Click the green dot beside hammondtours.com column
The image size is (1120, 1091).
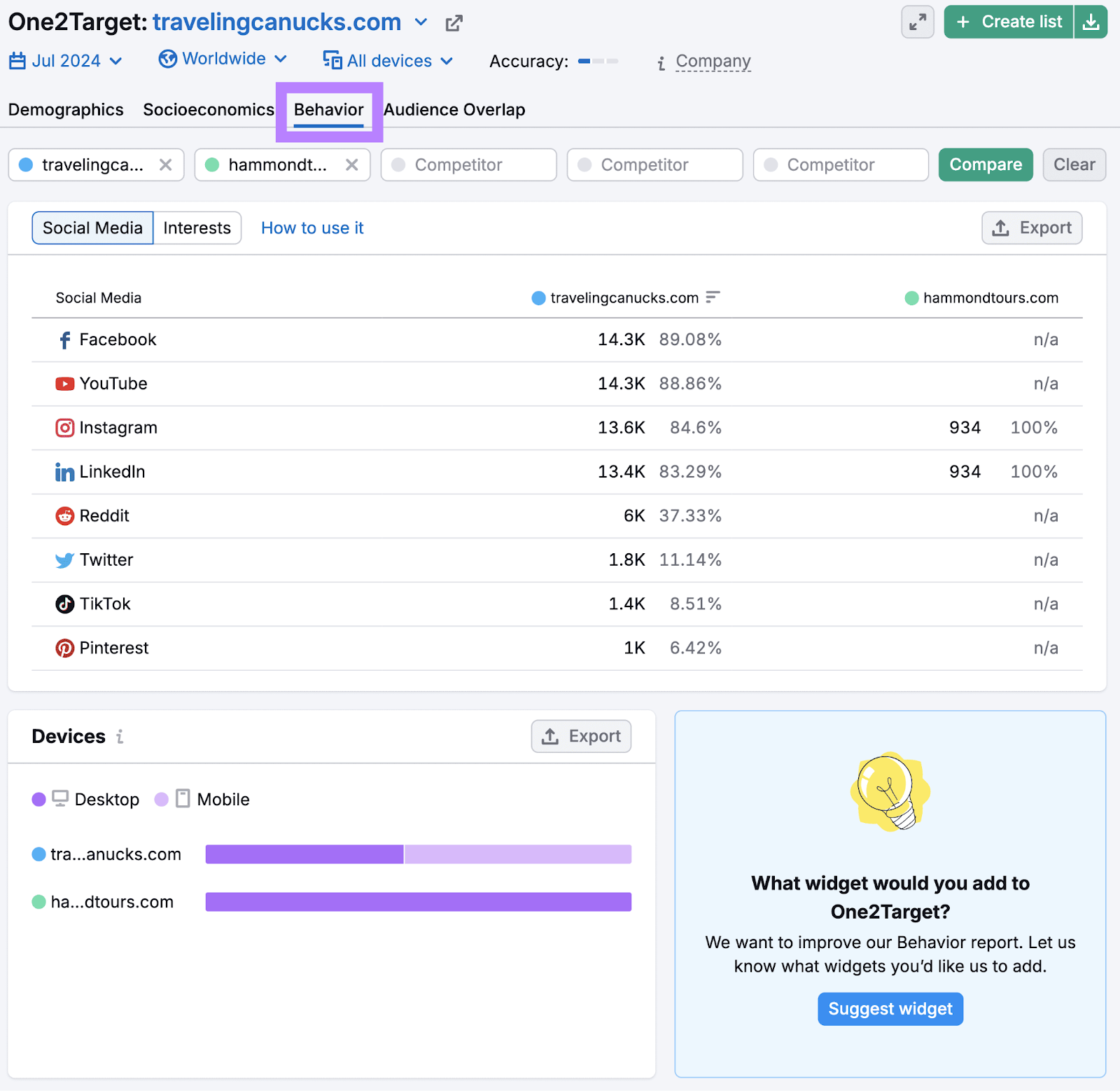tap(911, 298)
